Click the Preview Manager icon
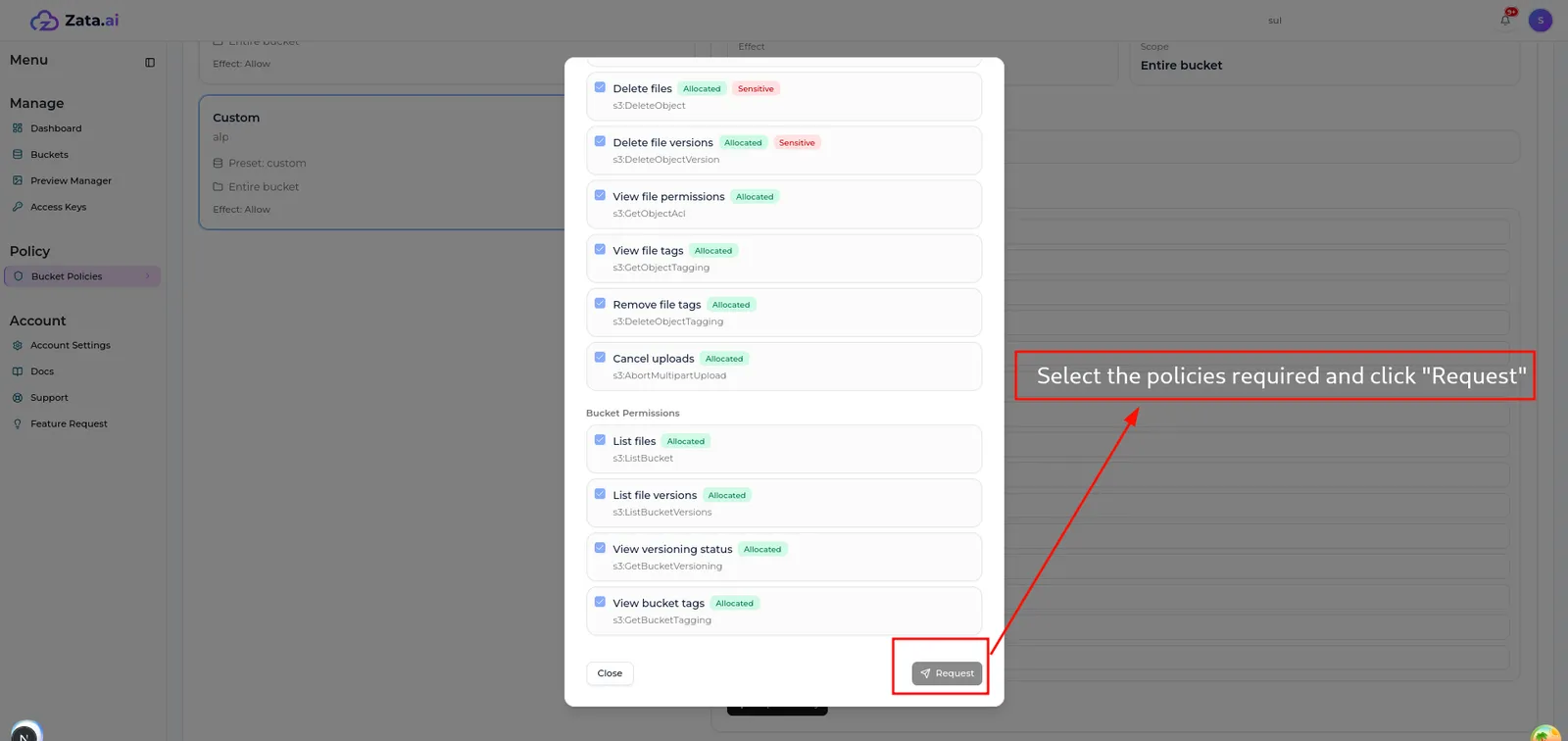Screen dimensions: 1568x741 (18, 180)
